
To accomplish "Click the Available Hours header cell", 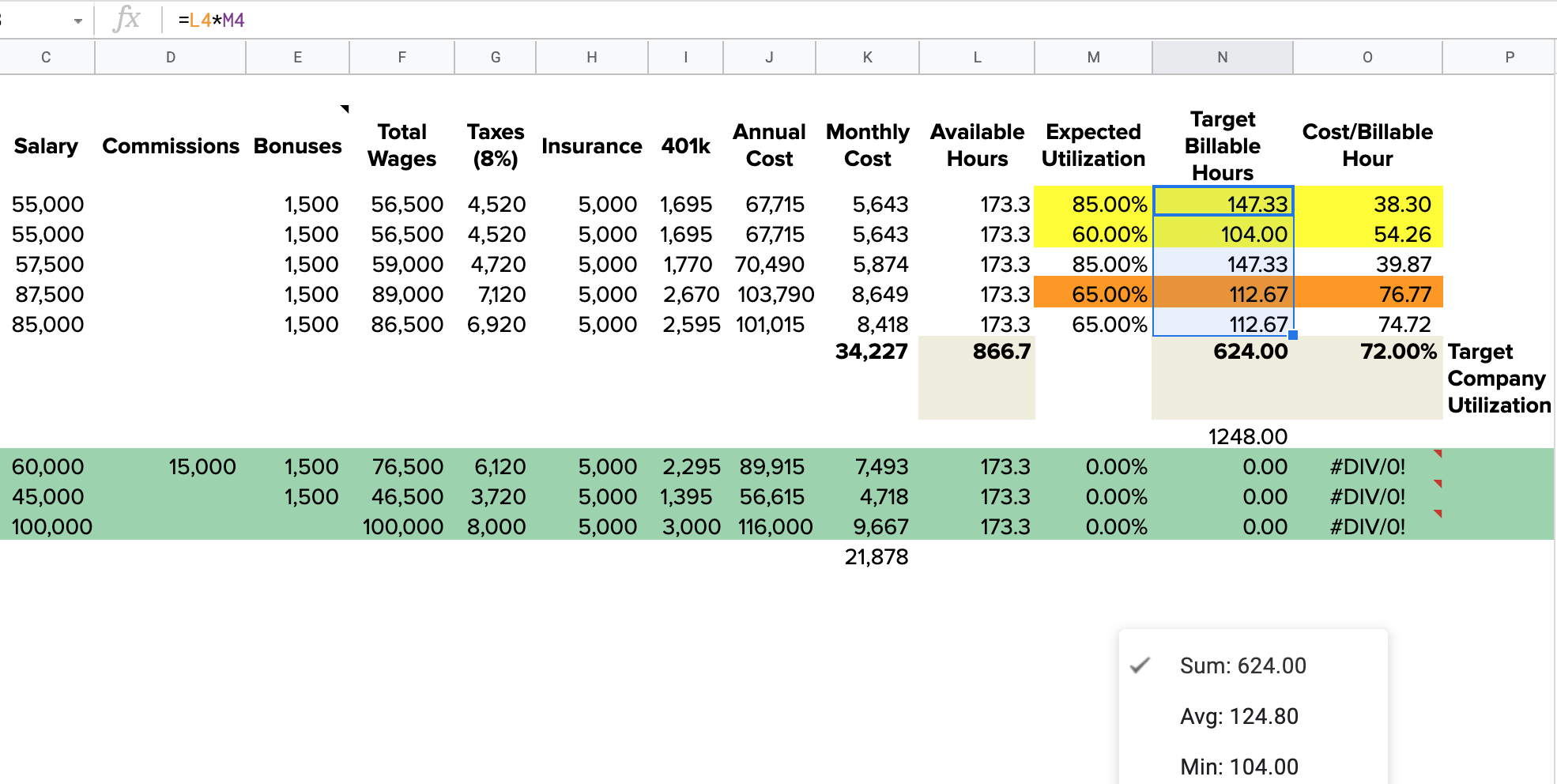I will (978, 145).
